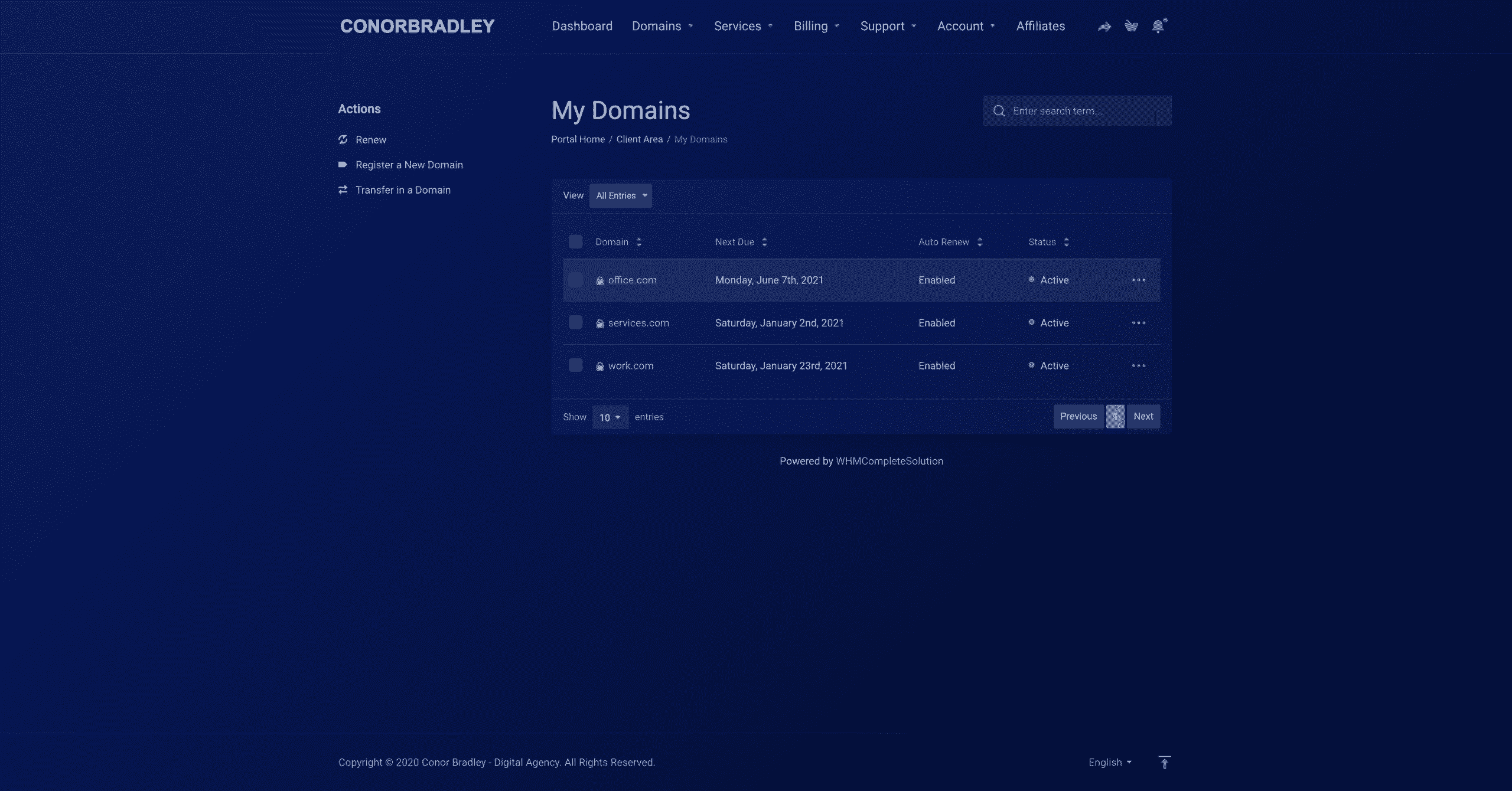Sort by Next Due column arrows
The image size is (1512, 791).
(764, 242)
